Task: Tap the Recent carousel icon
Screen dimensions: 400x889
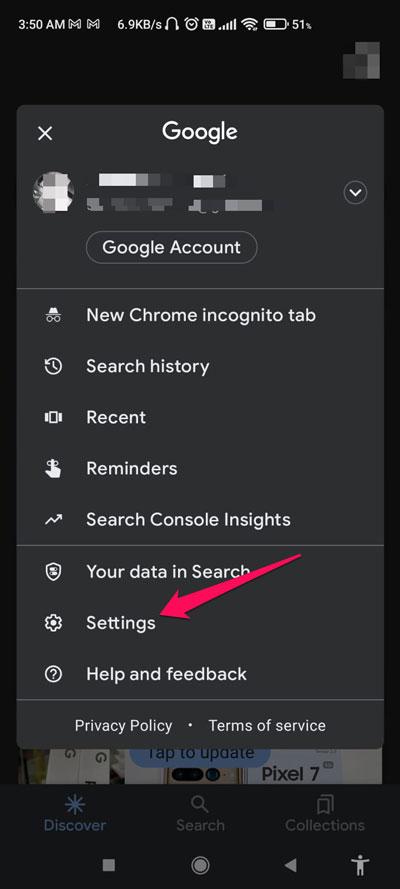Action: coord(53,418)
